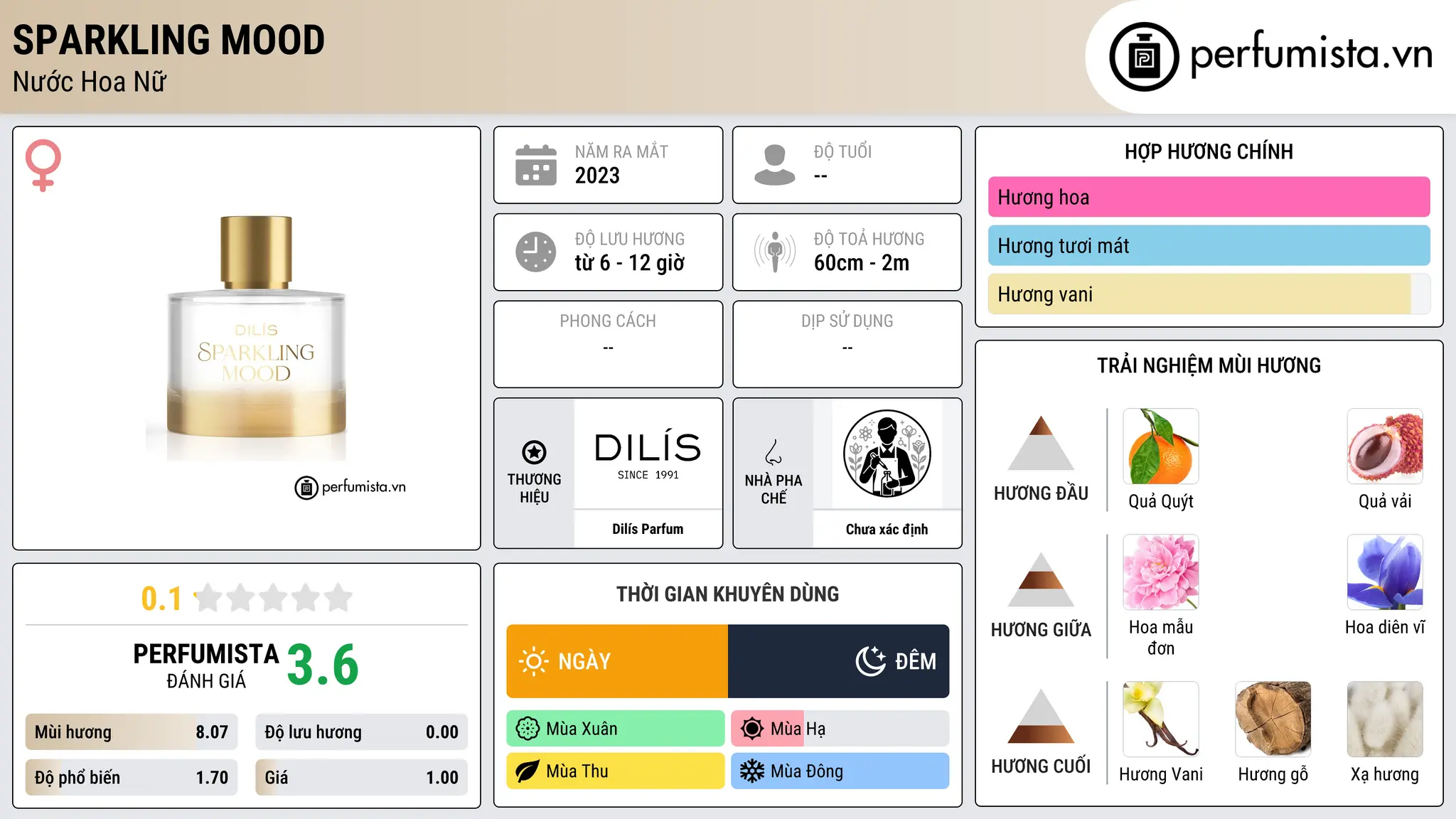Click the sillage icon beside Độ toả hương
The width and height of the screenshot is (1456, 819).
click(x=775, y=252)
